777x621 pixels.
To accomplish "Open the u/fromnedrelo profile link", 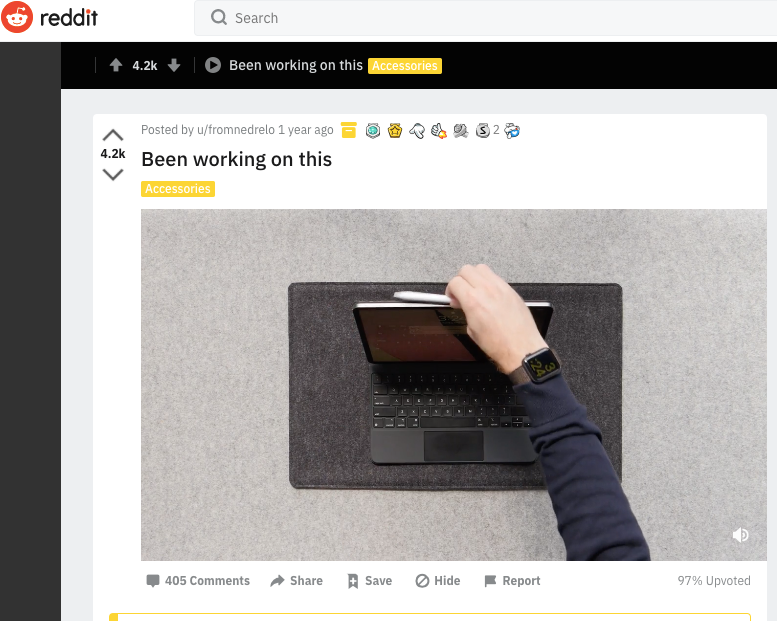I will pos(236,130).
